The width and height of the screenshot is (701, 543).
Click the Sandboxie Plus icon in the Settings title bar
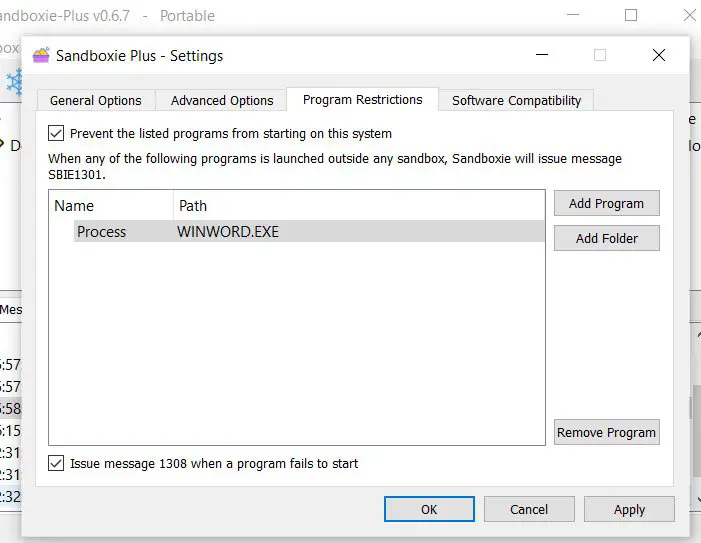(41, 55)
